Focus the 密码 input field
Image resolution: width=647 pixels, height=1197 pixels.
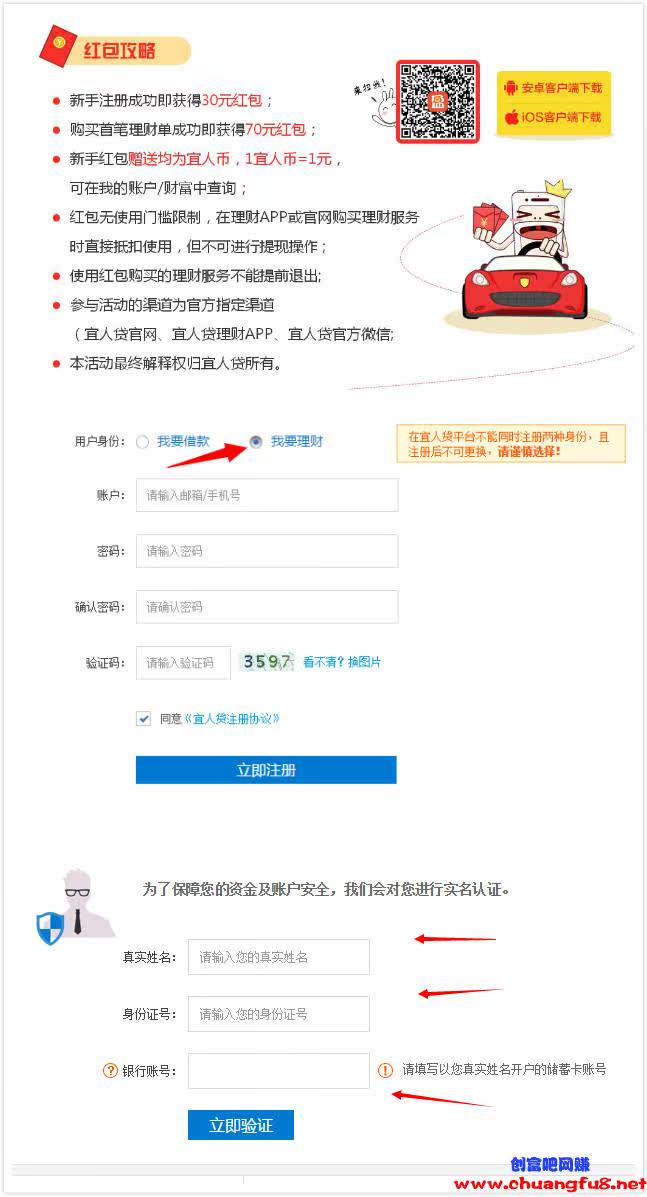[x=267, y=550]
